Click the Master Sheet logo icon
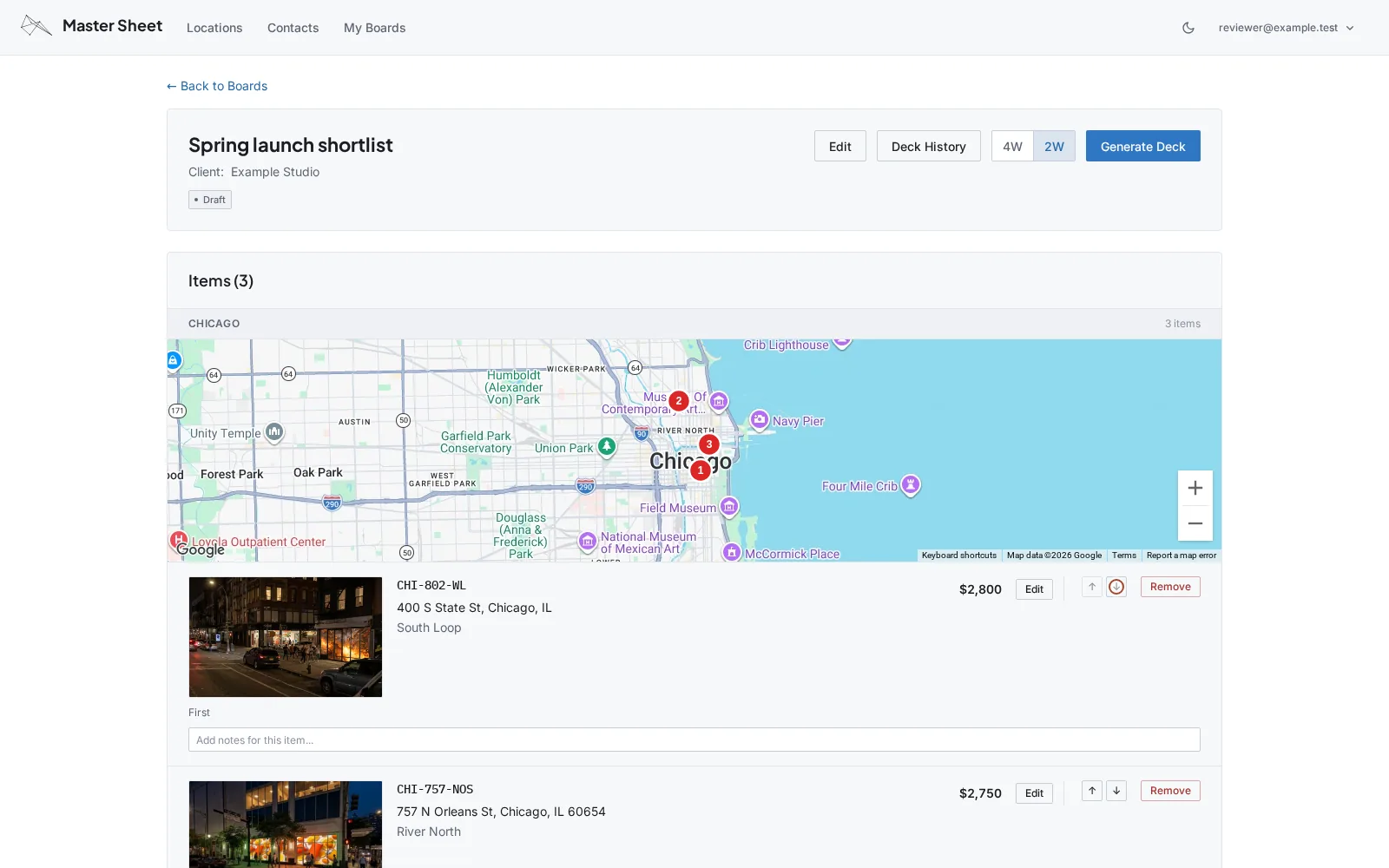This screenshot has height=868, width=1389. point(36,26)
